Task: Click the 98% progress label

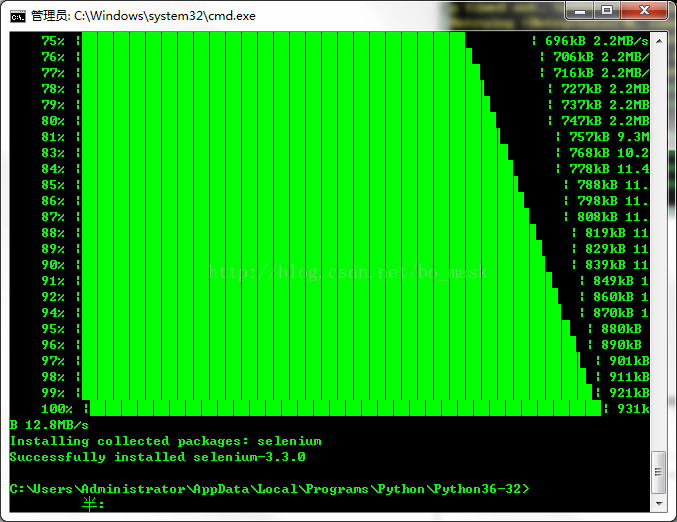Action: 53,376
